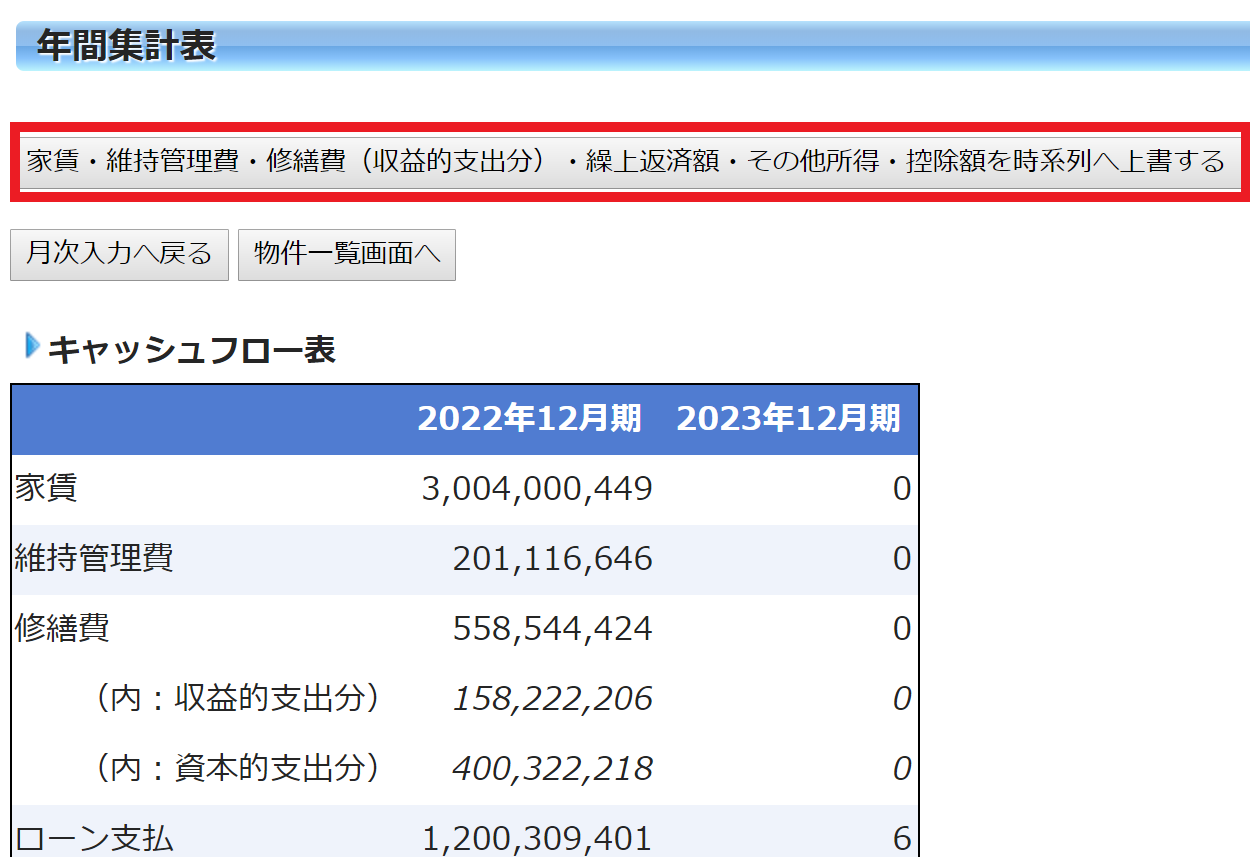Click the blue triangle beside キャッシュフロー表
1250x857 pixels.
(32, 347)
